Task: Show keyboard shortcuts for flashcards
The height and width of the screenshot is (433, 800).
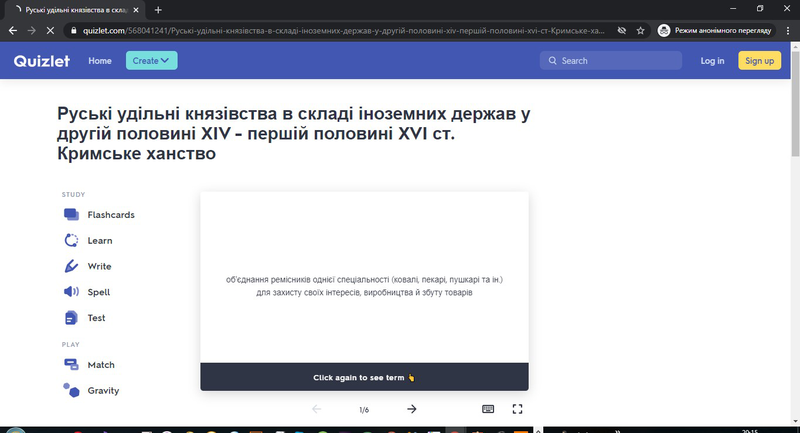Action: (488, 409)
